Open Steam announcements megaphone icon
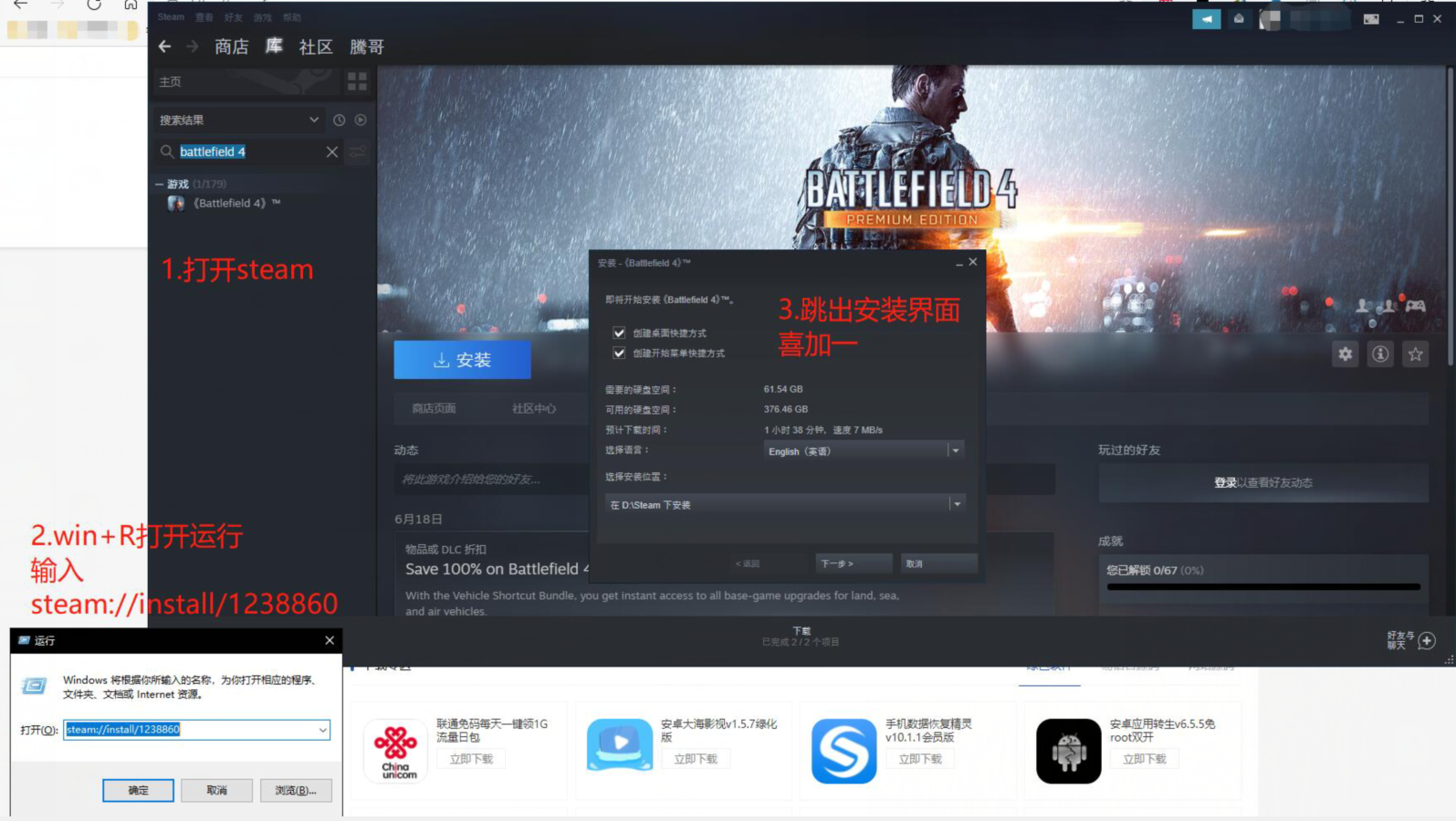The height and width of the screenshot is (821, 1456). point(1206,18)
